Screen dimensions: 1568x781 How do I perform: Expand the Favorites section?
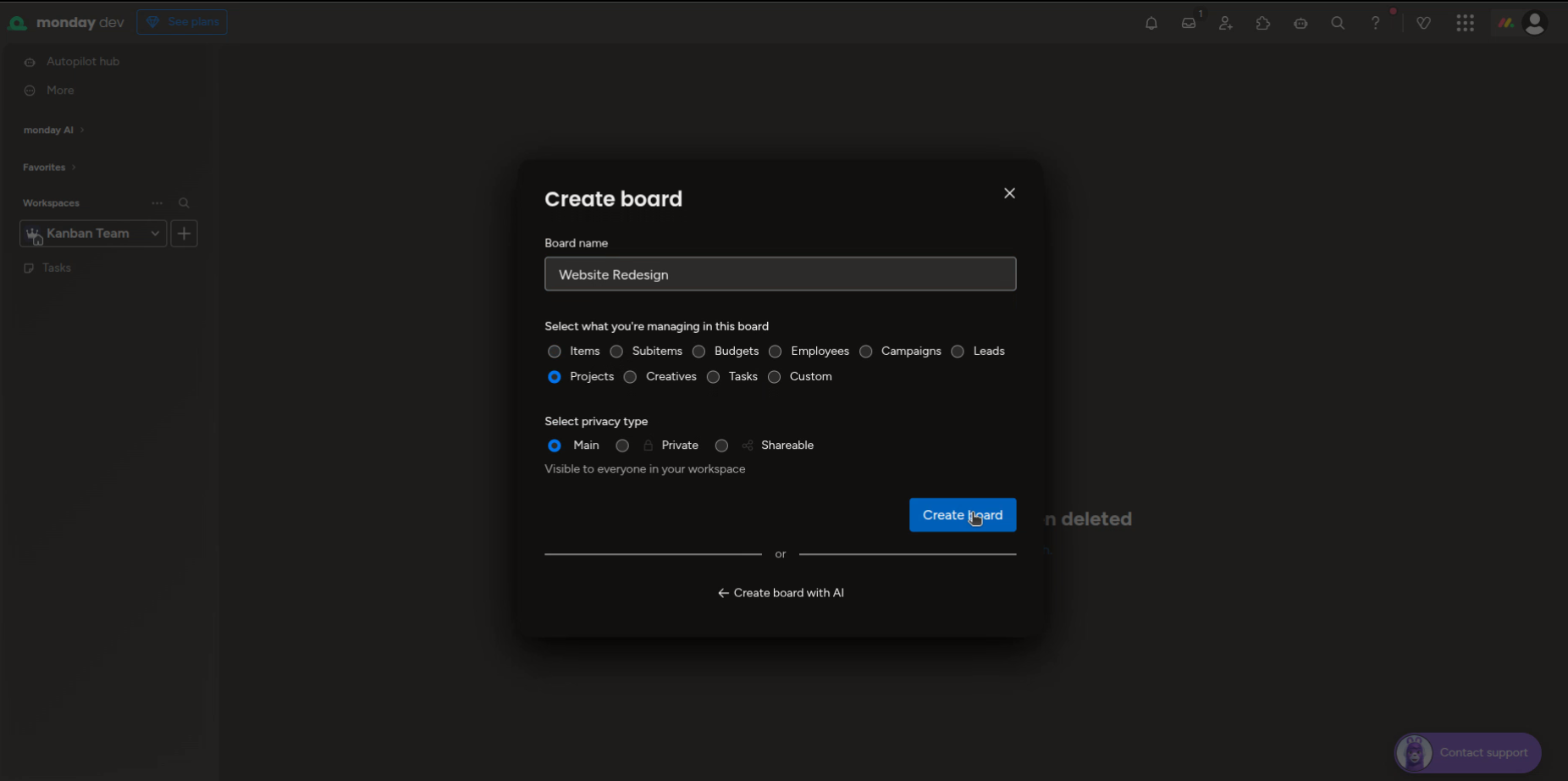tap(49, 168)
